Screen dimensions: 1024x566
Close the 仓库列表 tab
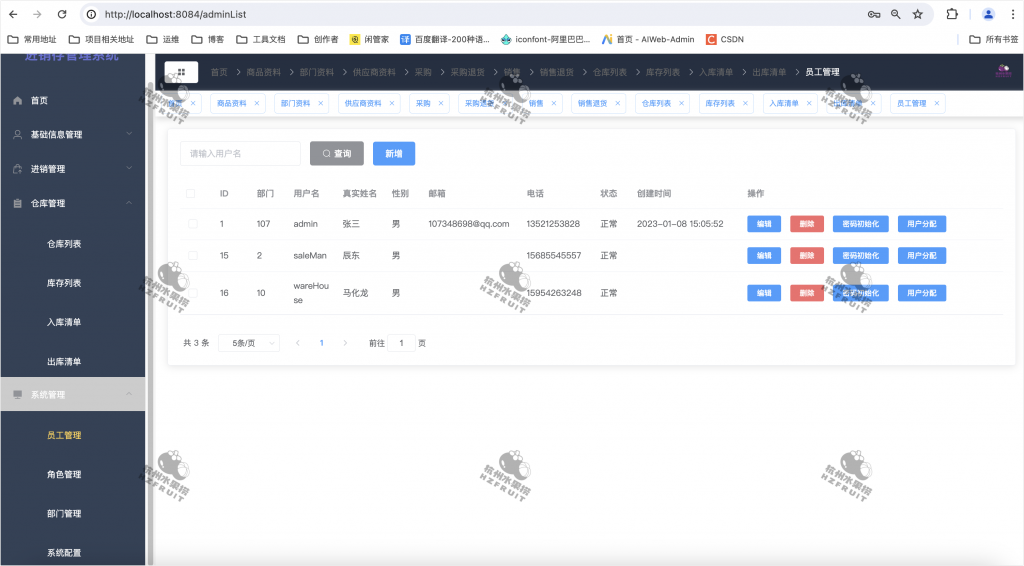tap(681, 103)
